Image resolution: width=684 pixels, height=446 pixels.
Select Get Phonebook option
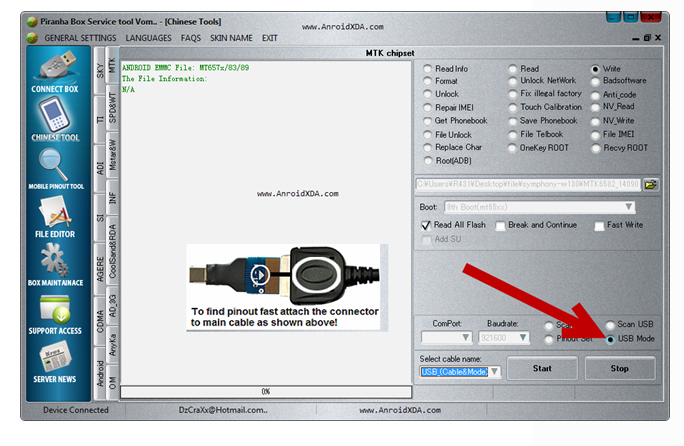428,121
